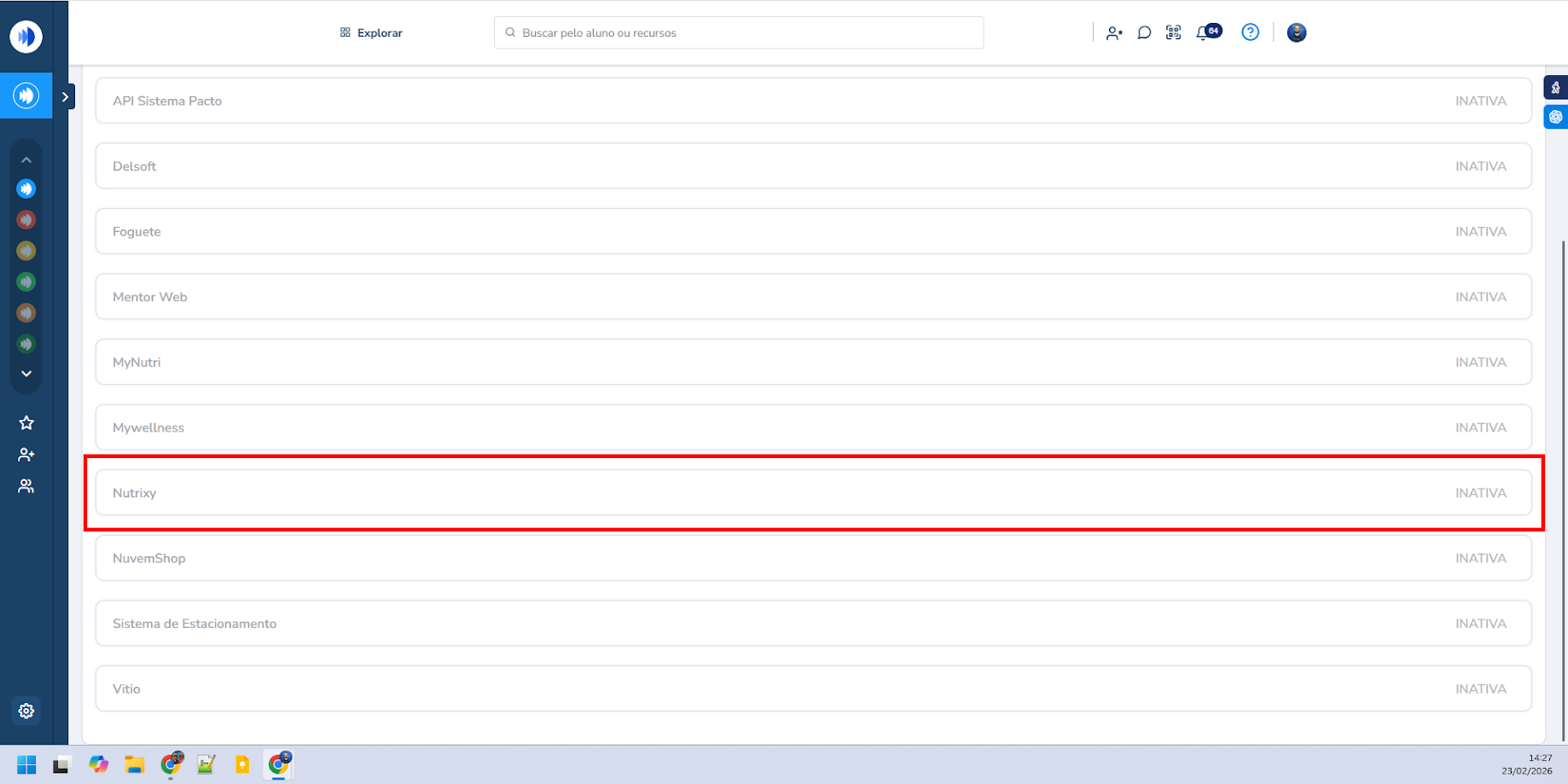Open the QR code scanner icon
The height and width of the screenshot is (784, 1568).
1174,32
